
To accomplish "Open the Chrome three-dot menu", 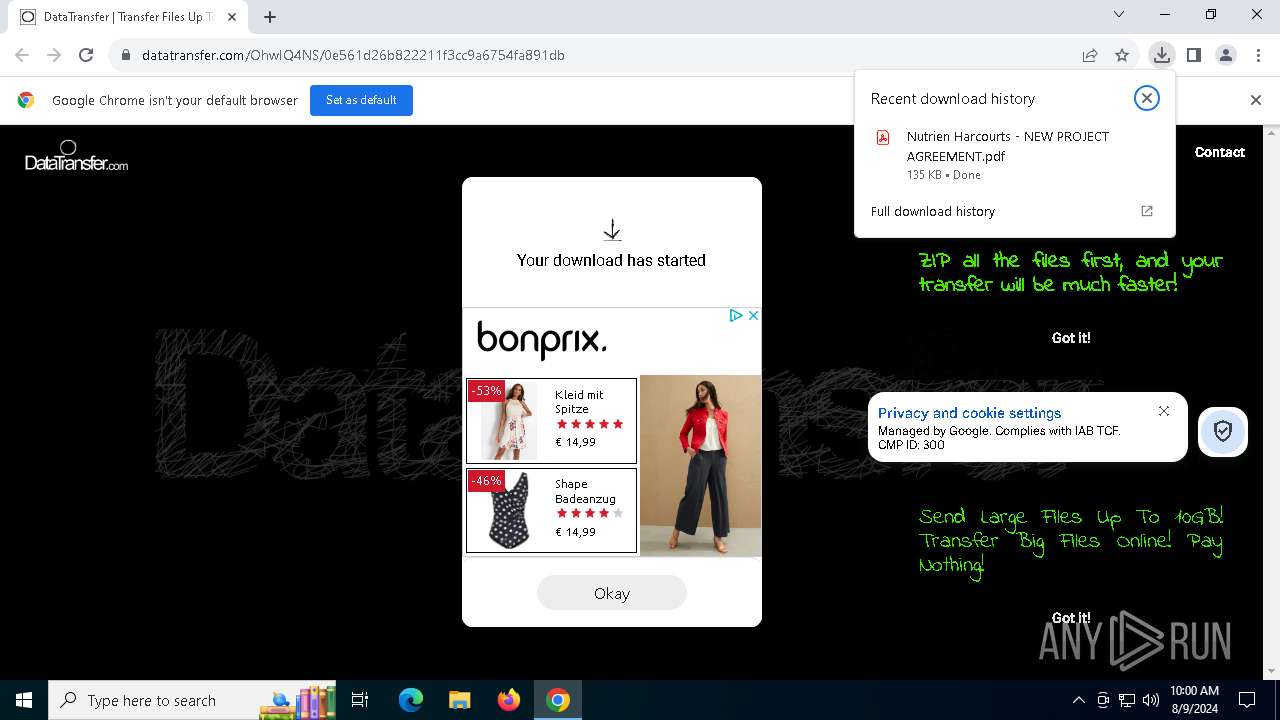I will pyautogui.click(x=1258, y=55).
